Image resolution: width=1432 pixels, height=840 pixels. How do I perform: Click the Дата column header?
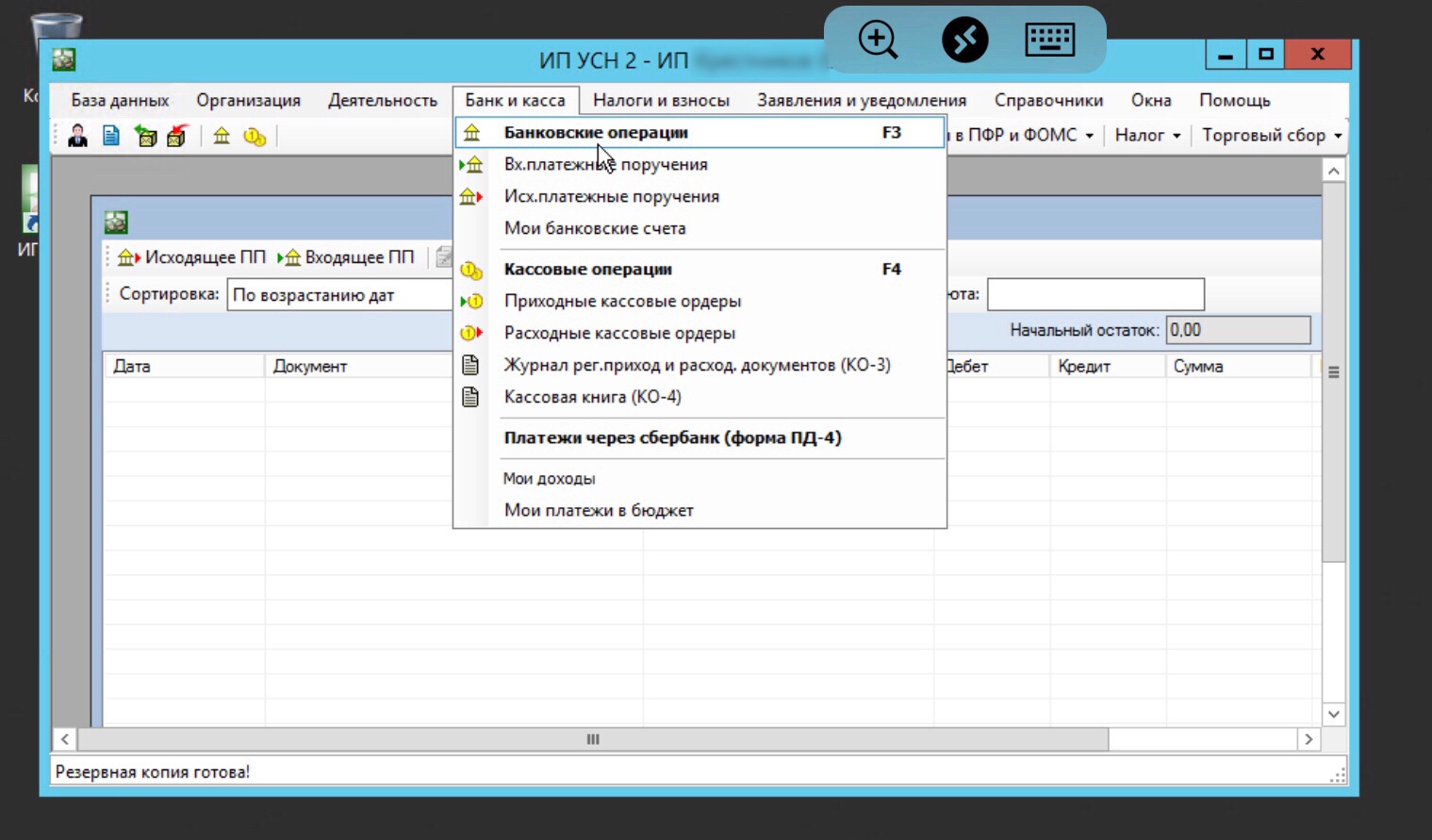(x=184, y=367)
